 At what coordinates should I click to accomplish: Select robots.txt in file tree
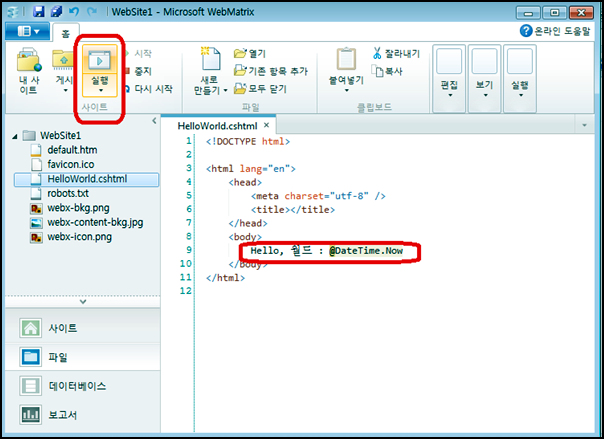click(68, 193)
